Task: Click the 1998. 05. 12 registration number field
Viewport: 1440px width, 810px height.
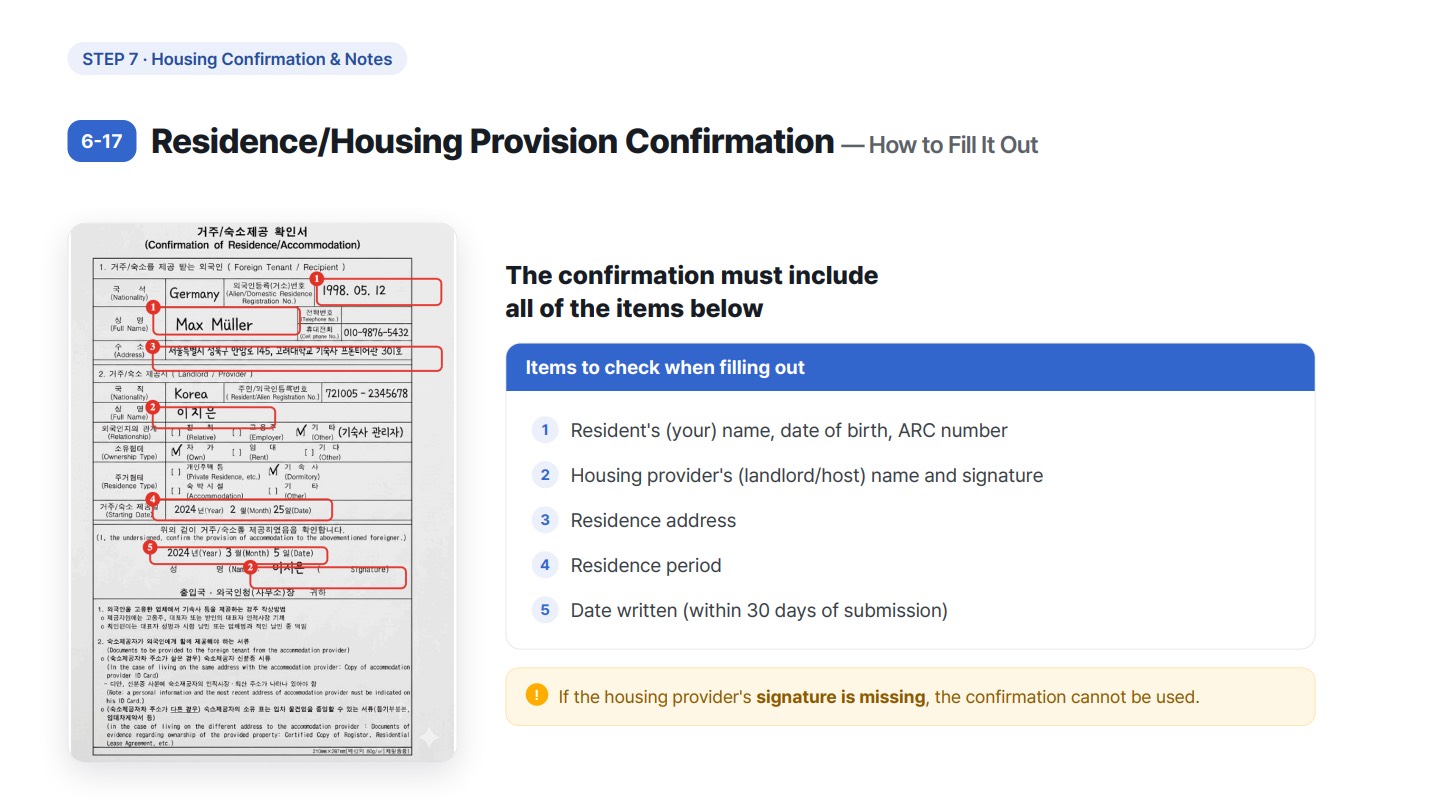Action: 380,291
